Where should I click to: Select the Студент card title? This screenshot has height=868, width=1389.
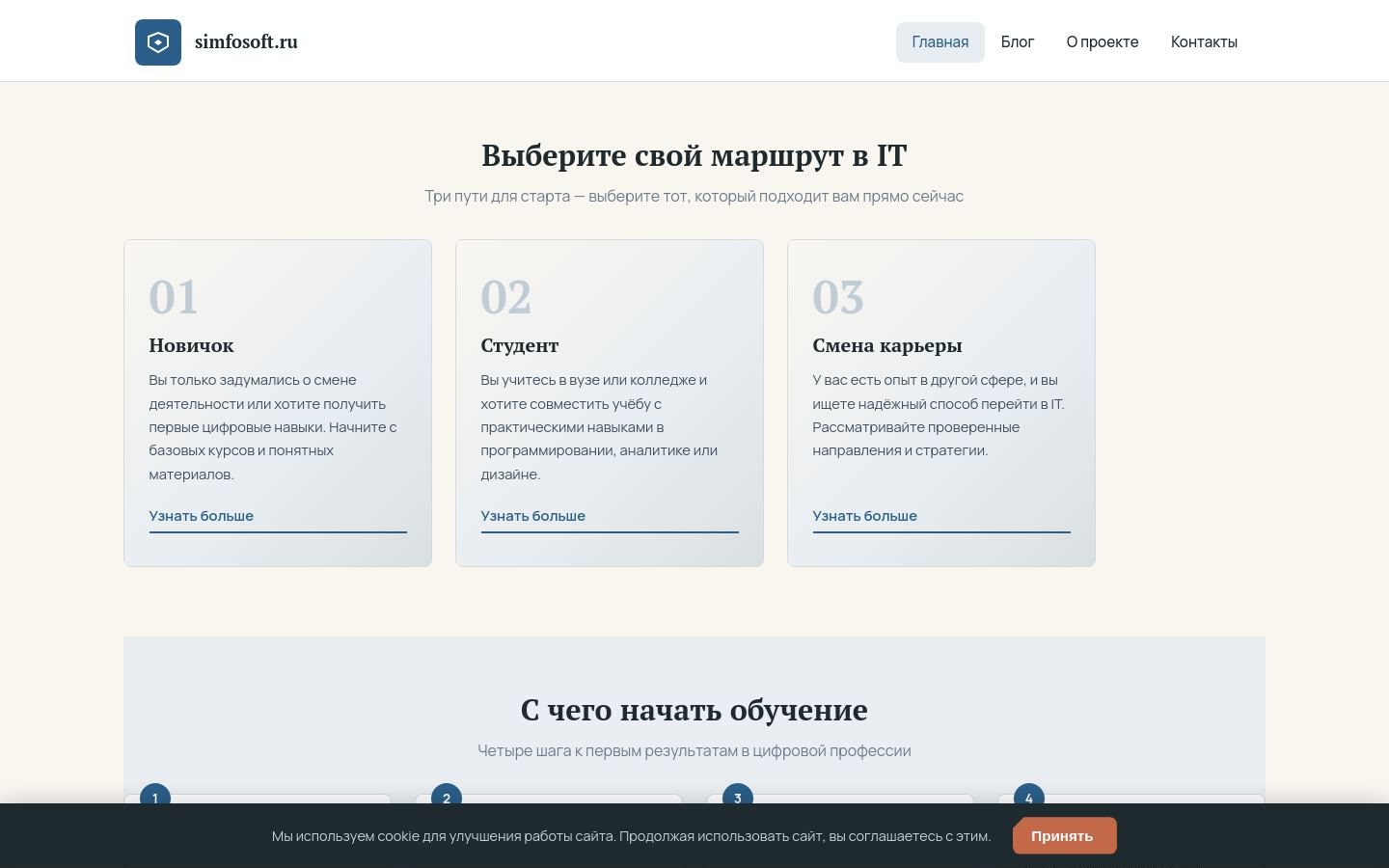(520, 345)
